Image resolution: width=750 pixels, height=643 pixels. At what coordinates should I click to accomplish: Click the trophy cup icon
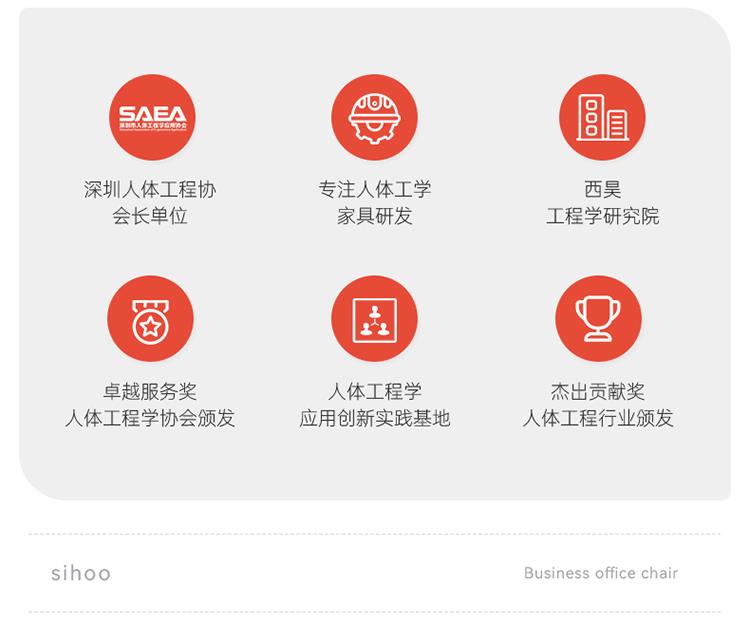pos(598,319)
